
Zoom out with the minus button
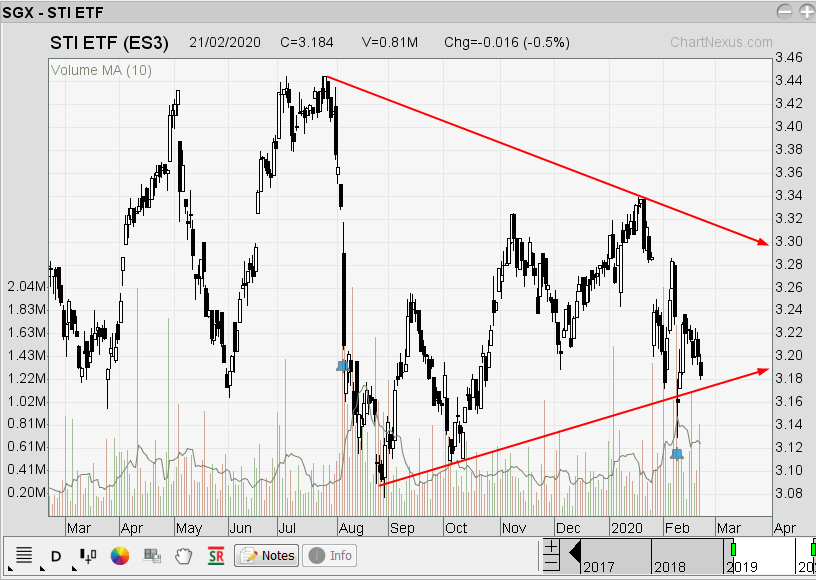(551, 563)
